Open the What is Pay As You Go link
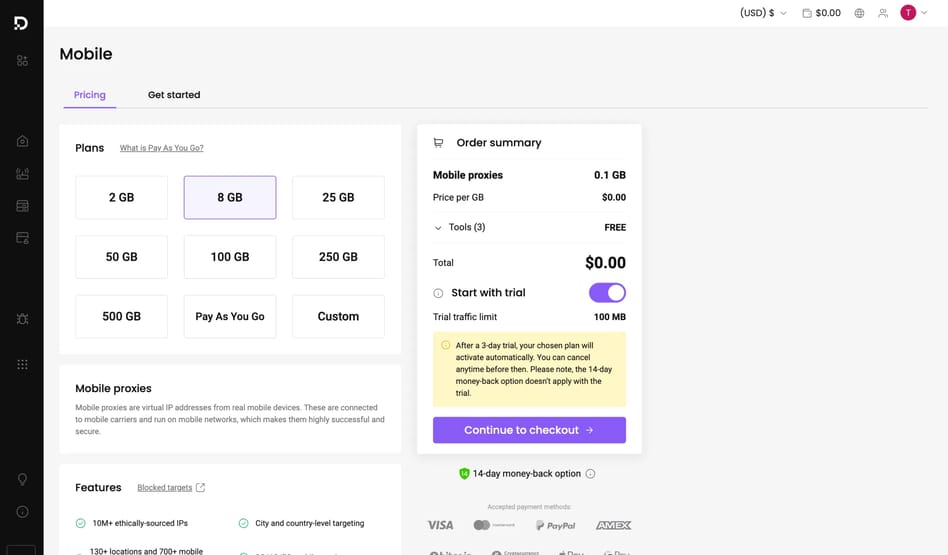The width and height of the screenshot is (948, 555). 161,148
